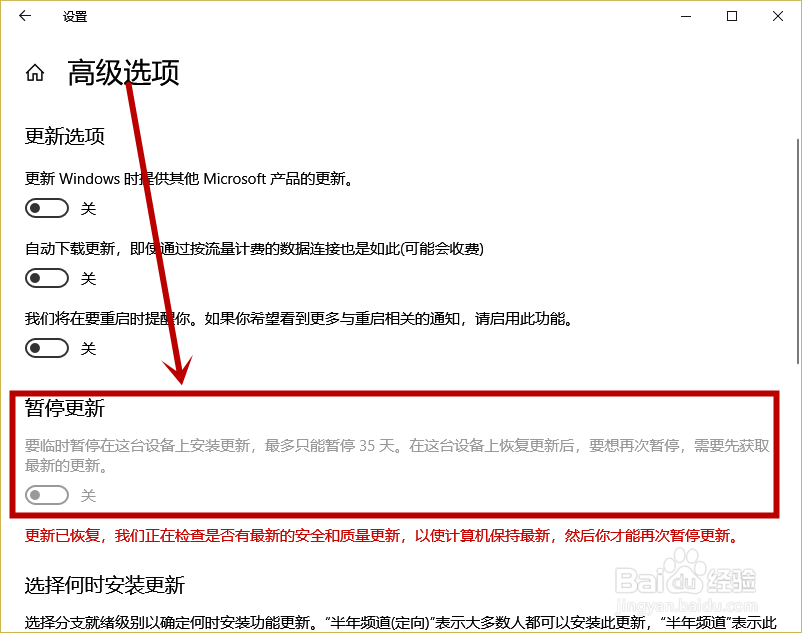
Task: Turn on automatic downloads over metered connections
Action: pos(46,278)
